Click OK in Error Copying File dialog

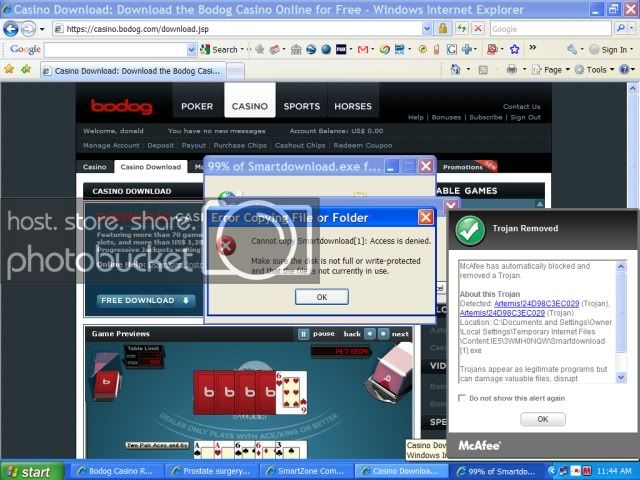coord(322,297)
